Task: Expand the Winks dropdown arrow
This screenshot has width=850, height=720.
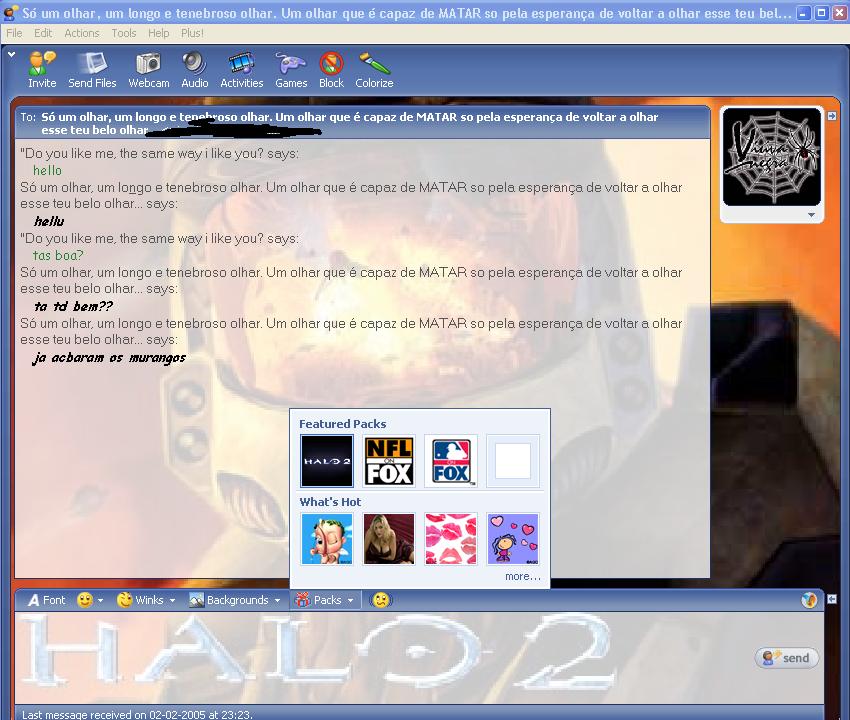Action: click(x=172, y=601)
